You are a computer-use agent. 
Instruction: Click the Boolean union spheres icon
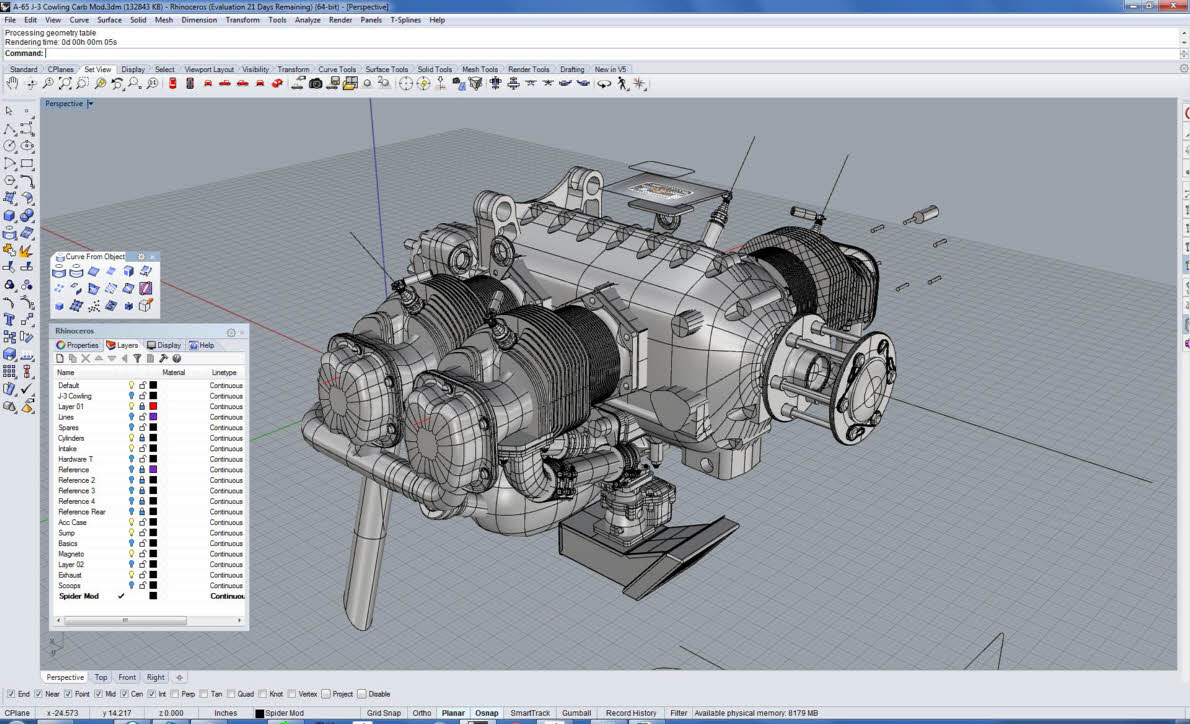tap(27, 216)
